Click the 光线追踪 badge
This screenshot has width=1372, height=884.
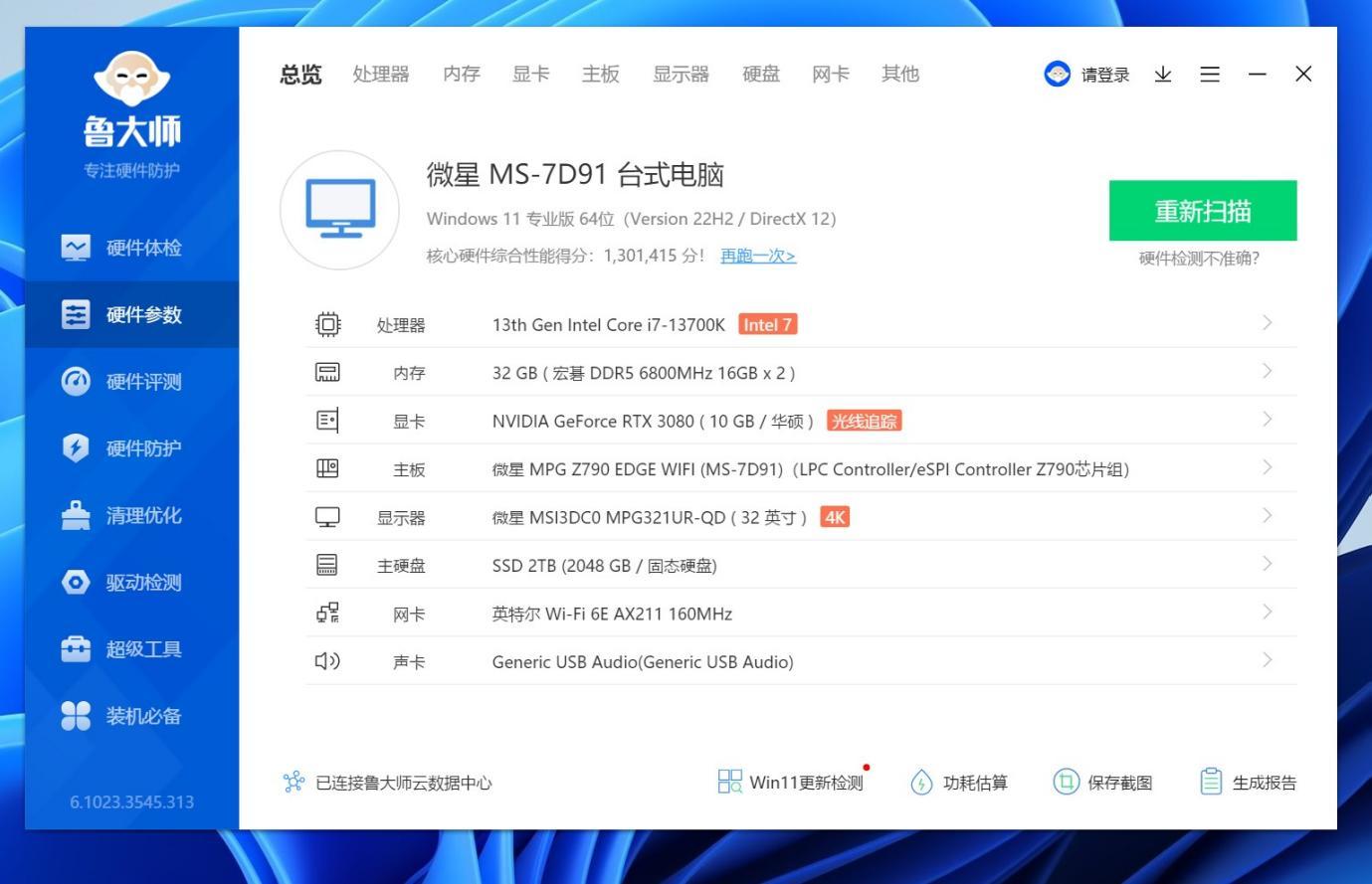click(x=864, y=421)
